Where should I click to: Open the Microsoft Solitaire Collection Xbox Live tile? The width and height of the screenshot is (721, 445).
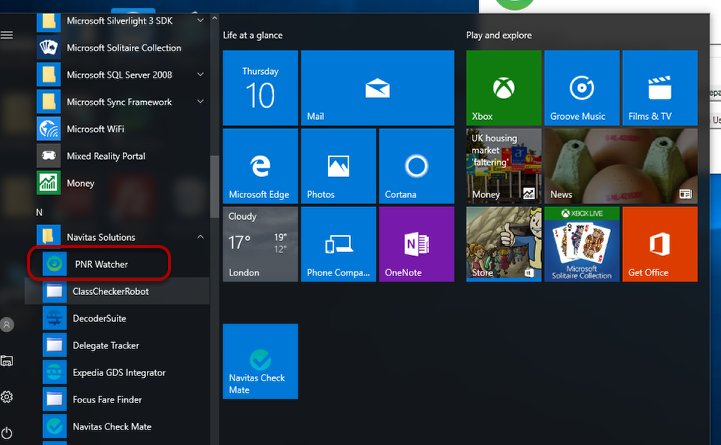[582, 244]
